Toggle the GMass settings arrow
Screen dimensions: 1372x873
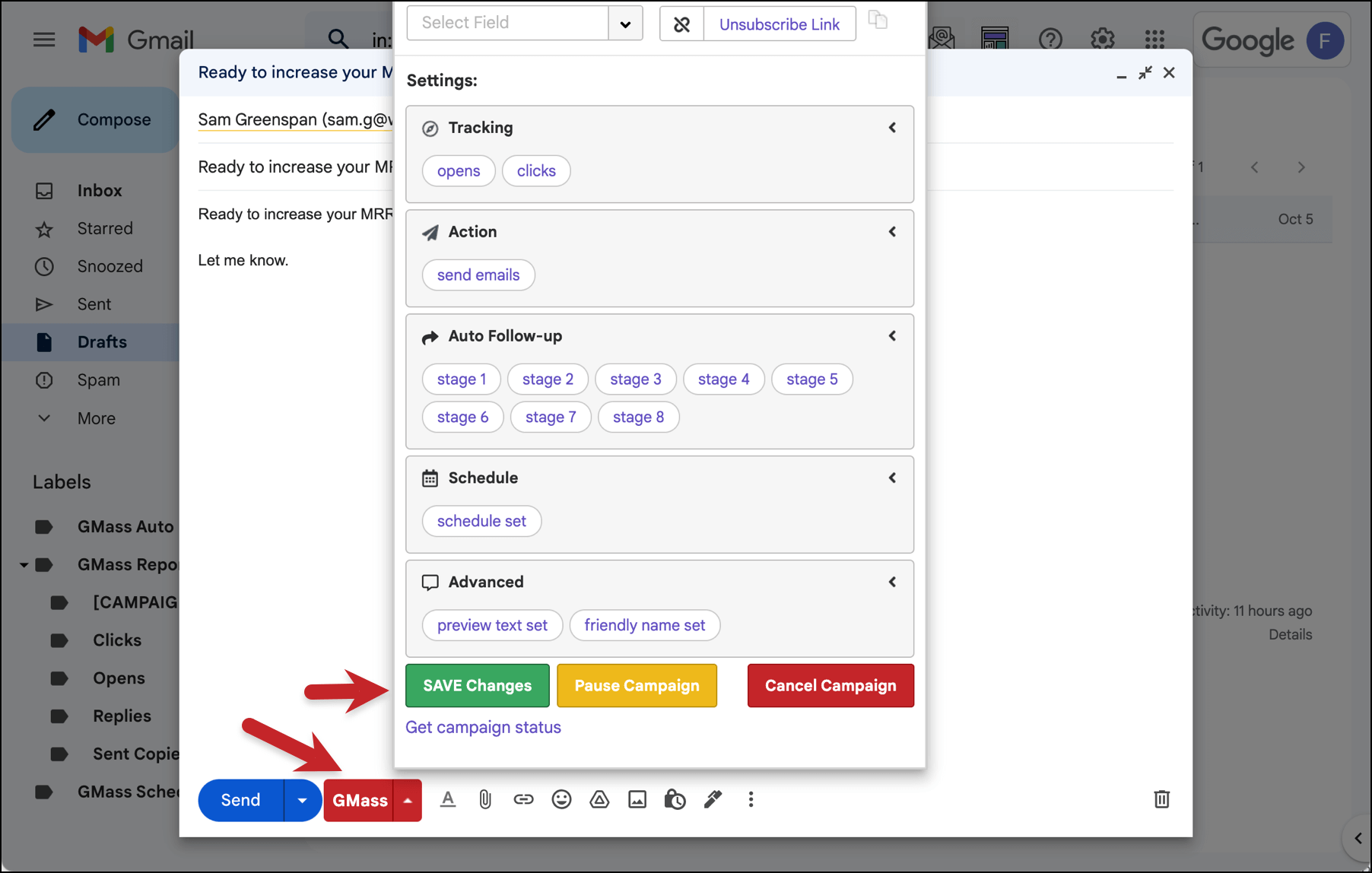point(408,800)
